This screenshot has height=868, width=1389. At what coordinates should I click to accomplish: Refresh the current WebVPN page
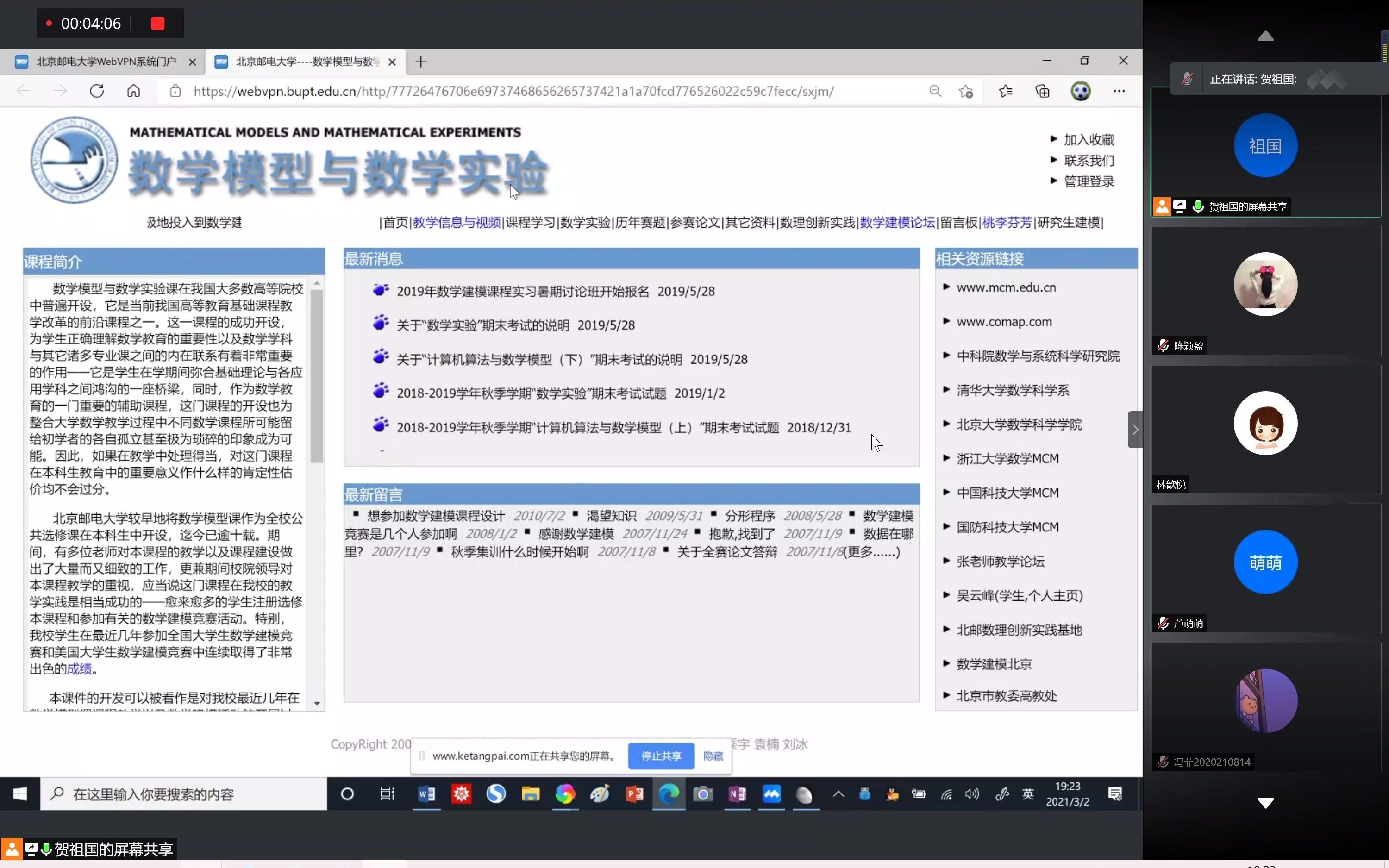pyautogui.click(x=96, y=91)
